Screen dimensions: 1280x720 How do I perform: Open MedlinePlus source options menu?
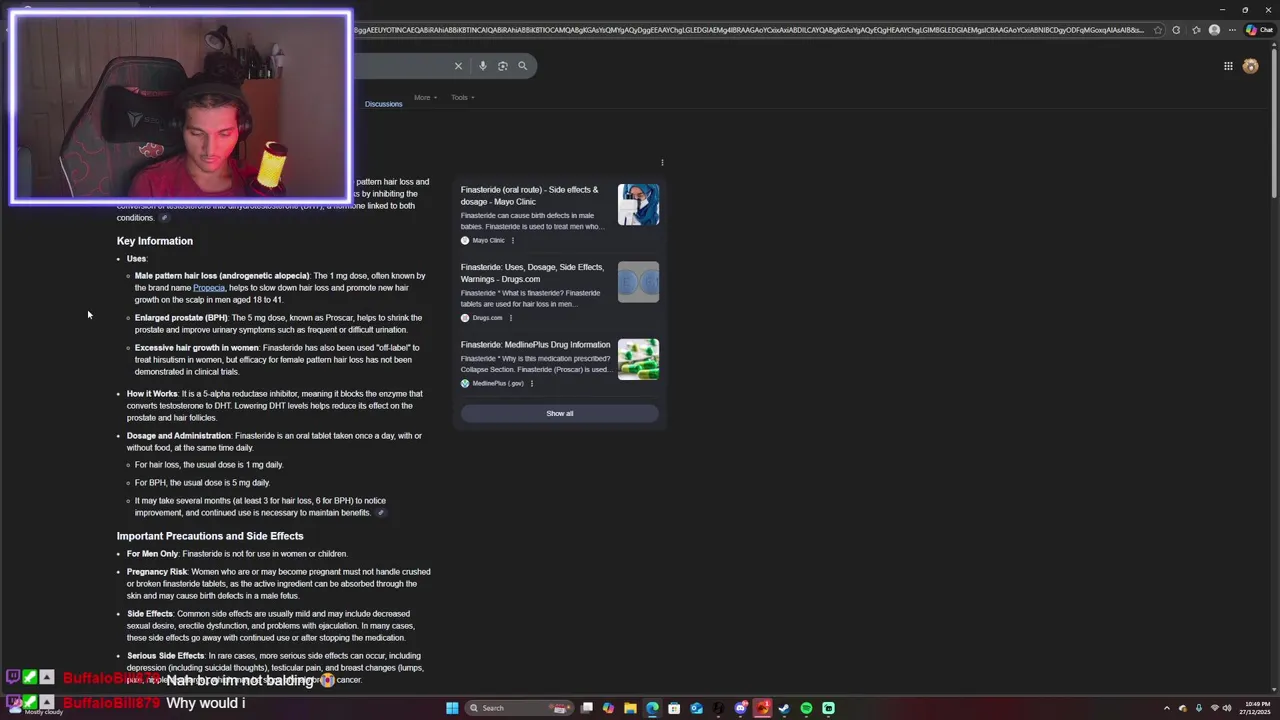click(531, 383)
